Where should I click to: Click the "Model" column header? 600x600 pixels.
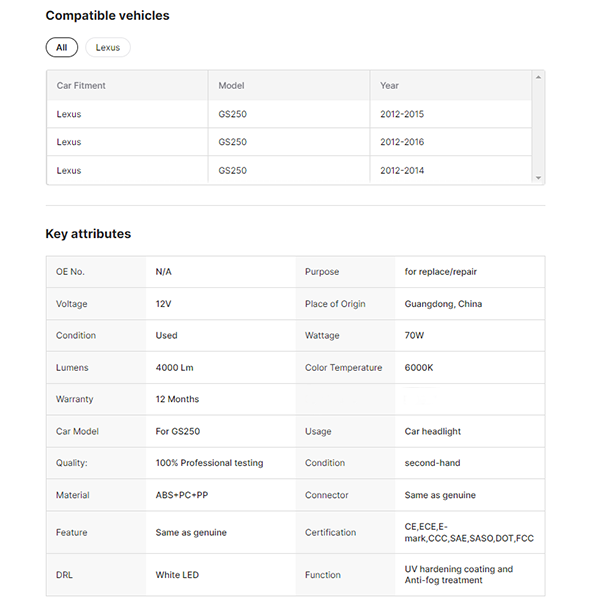point(231,86)
